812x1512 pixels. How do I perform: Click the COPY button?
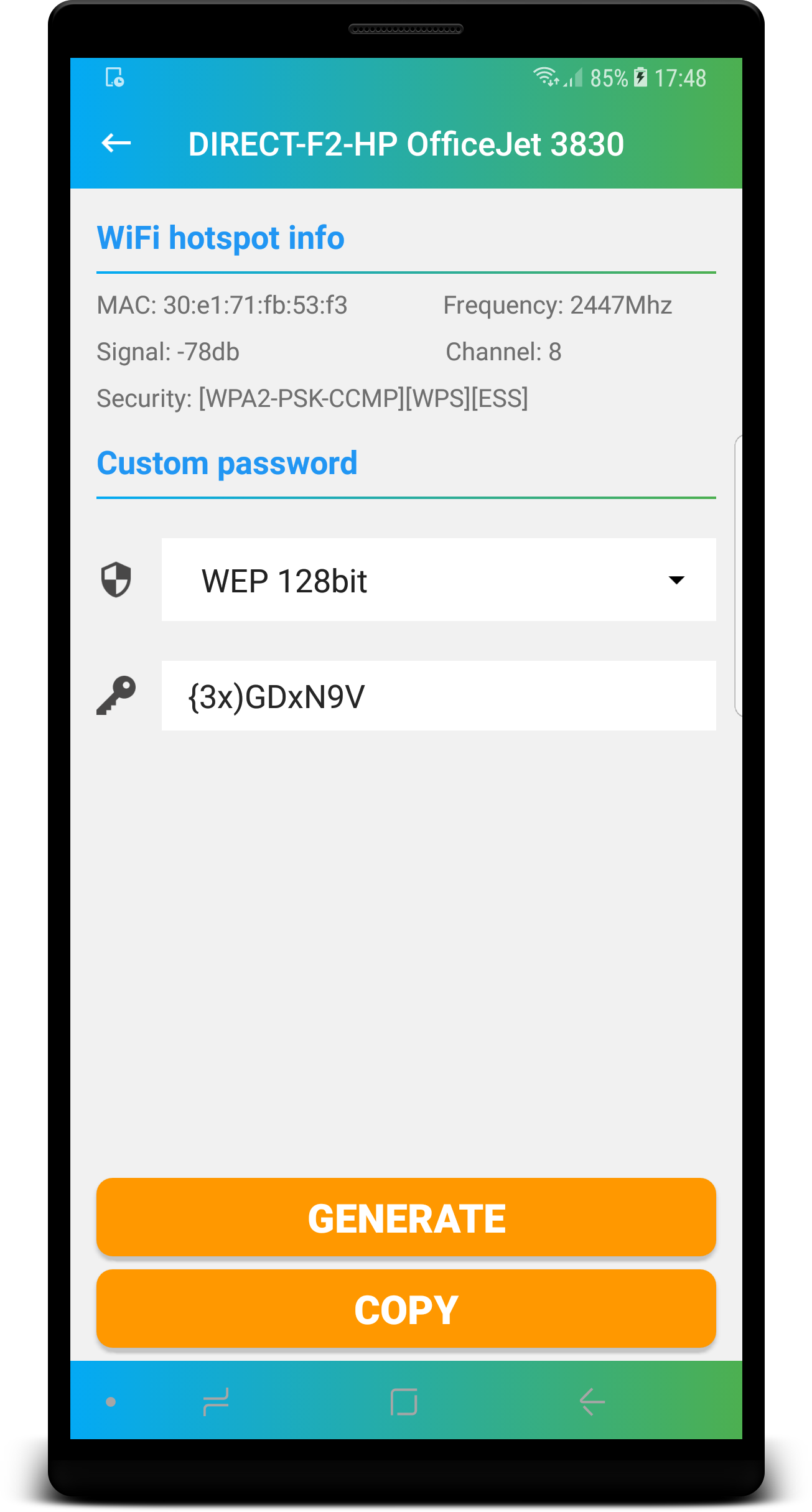(406, 1309)
